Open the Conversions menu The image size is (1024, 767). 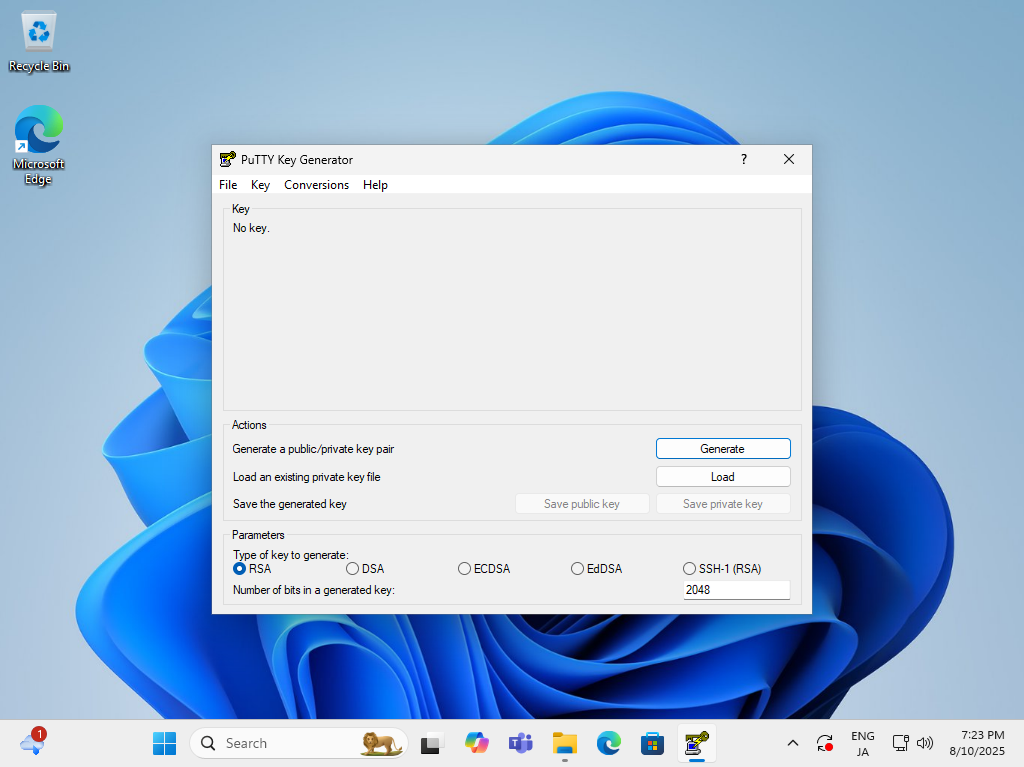click(316, 185)
